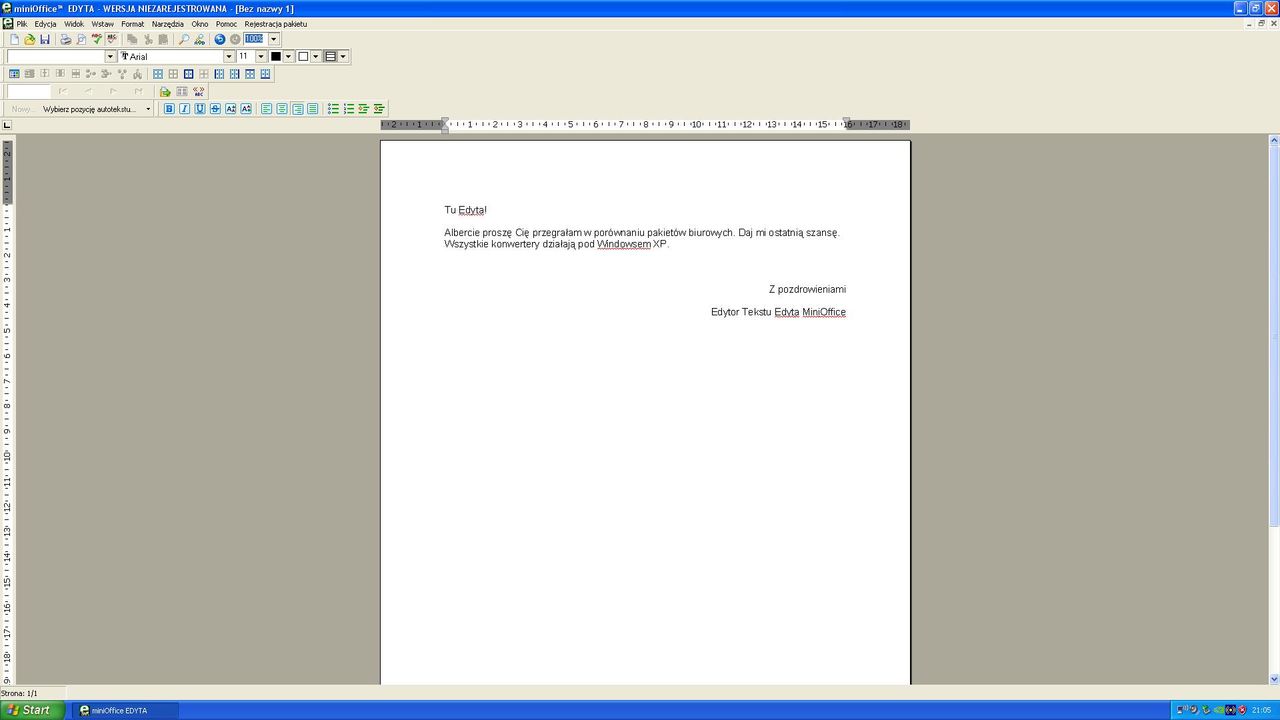
Task: Open the Widok menu
Action: [x=74, y=24]
